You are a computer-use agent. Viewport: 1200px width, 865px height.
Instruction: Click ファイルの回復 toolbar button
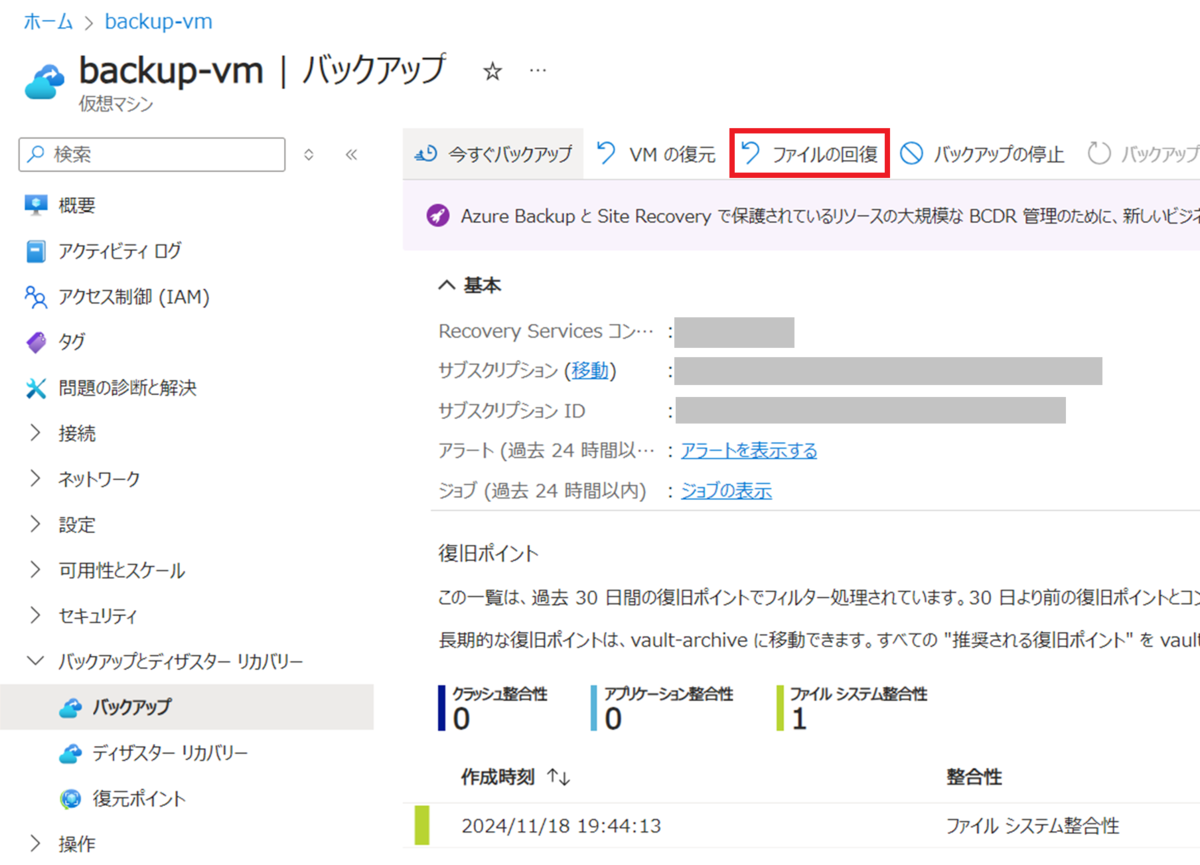pyautogui.click(x=809, y=154)
